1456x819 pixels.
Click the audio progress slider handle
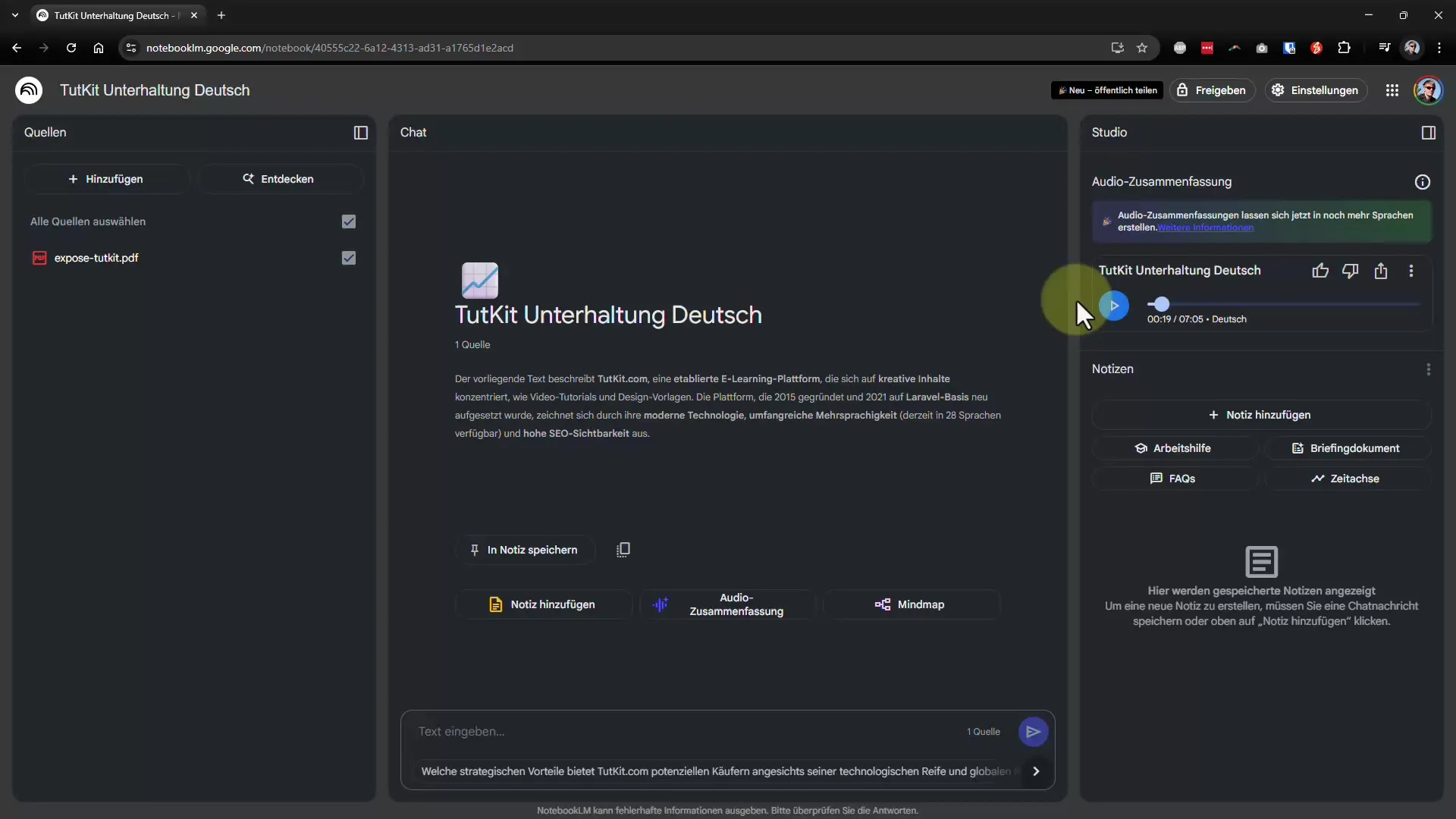pos(1162,304)
